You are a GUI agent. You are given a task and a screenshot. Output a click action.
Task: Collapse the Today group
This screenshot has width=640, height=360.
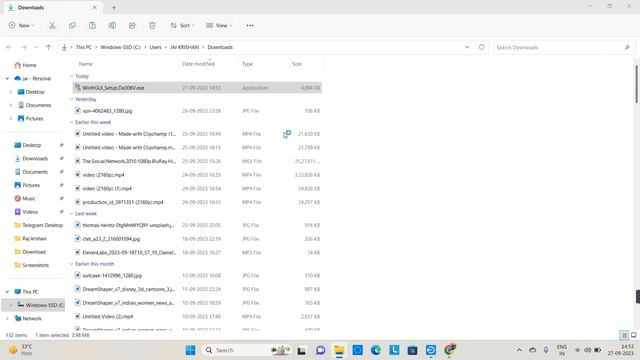click(72, 76)
